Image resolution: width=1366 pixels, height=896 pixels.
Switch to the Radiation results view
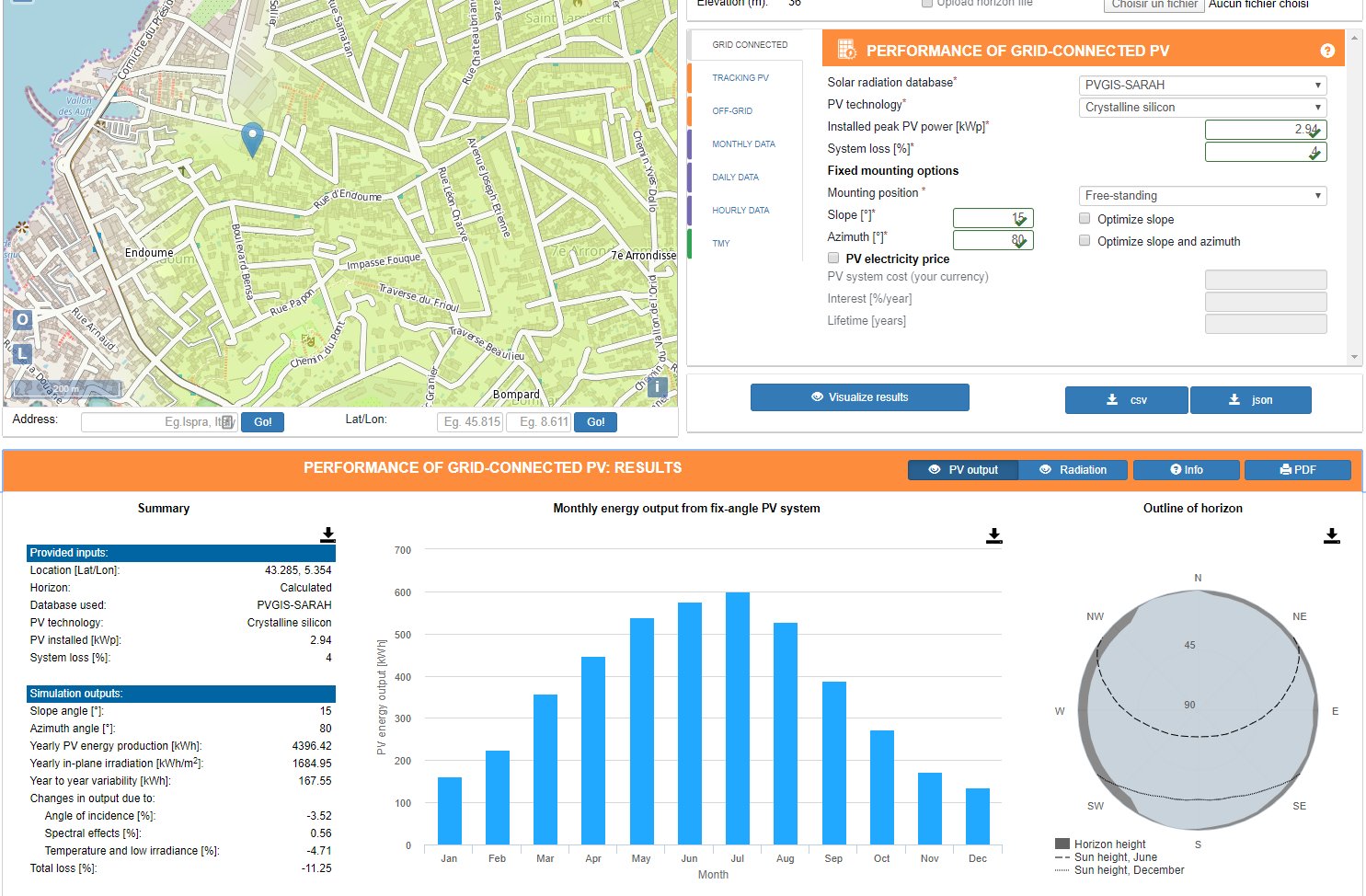[x=1073, y=469]
